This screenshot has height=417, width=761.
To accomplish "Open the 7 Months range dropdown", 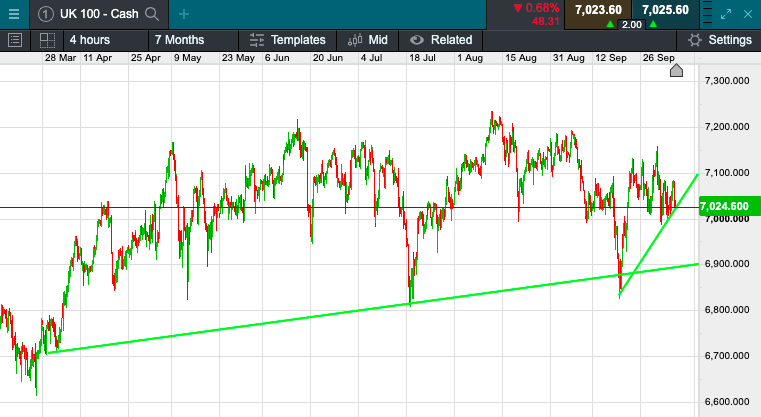I will click(179, 40).
